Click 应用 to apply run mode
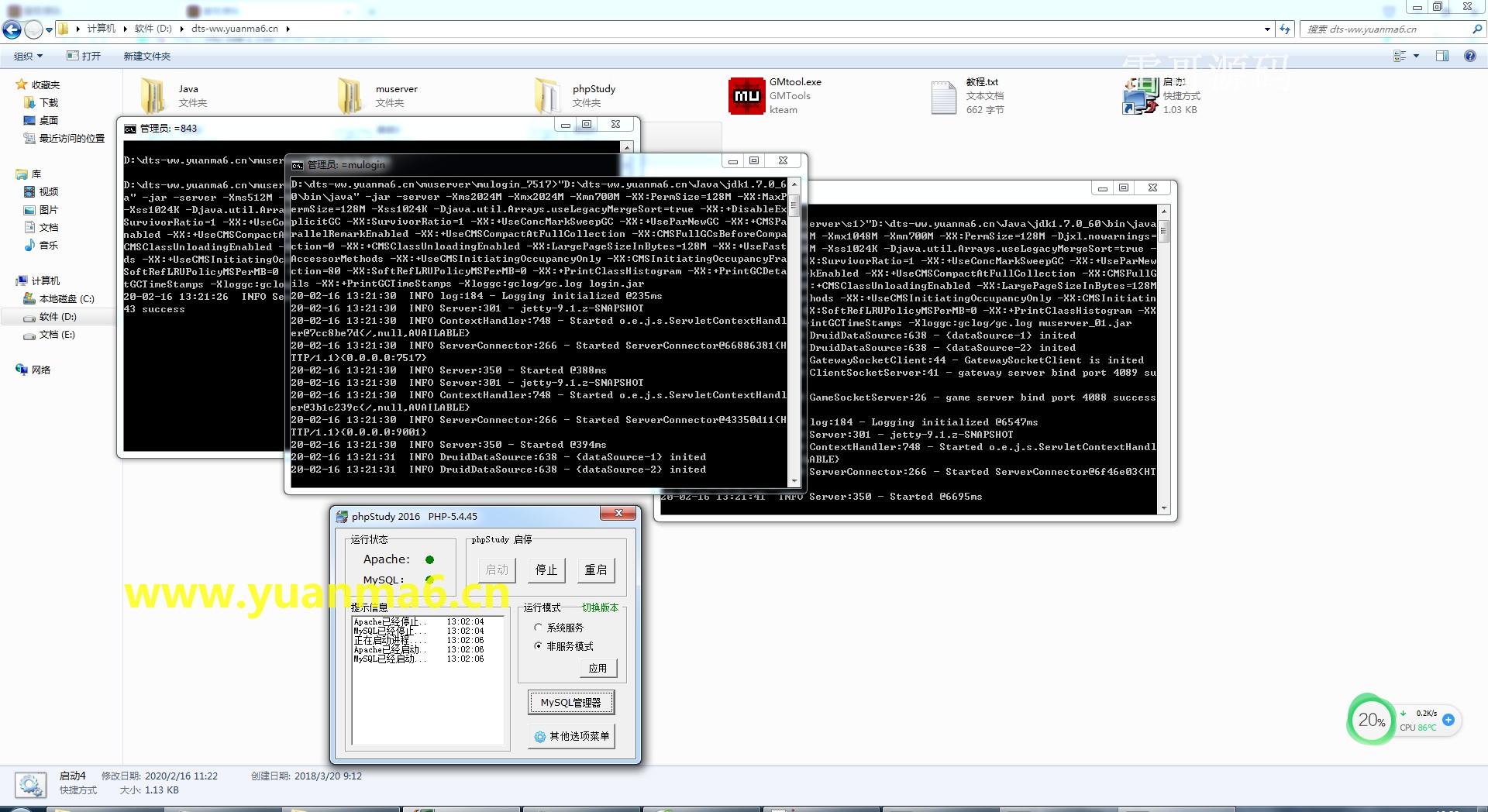The image size is (1488, 812). point(598,668)
